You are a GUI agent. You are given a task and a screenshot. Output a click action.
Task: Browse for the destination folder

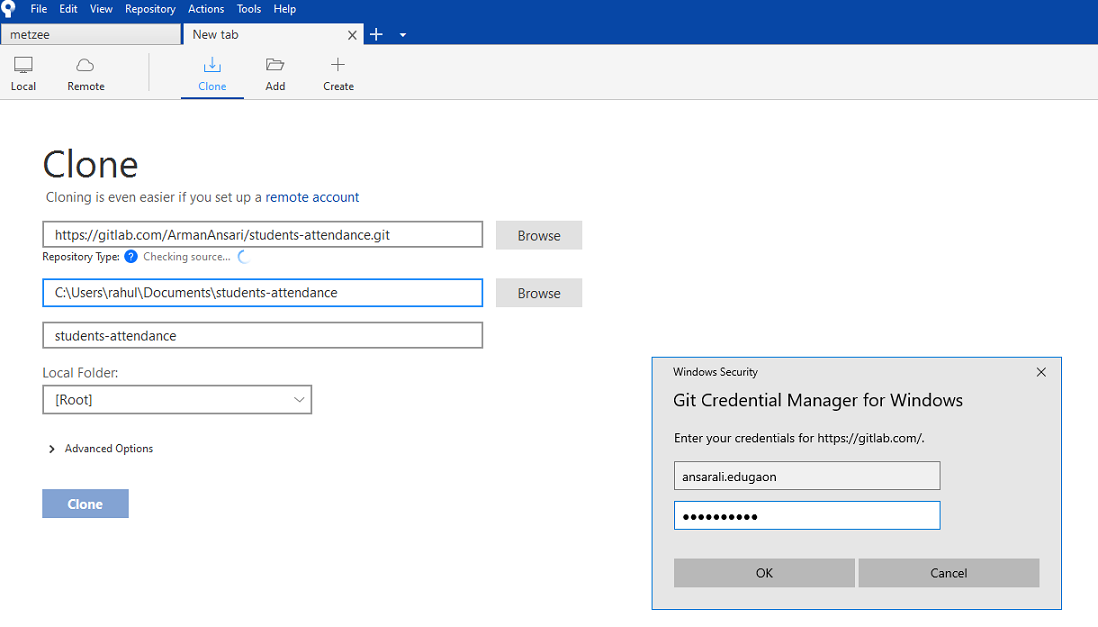coord(538,293)
